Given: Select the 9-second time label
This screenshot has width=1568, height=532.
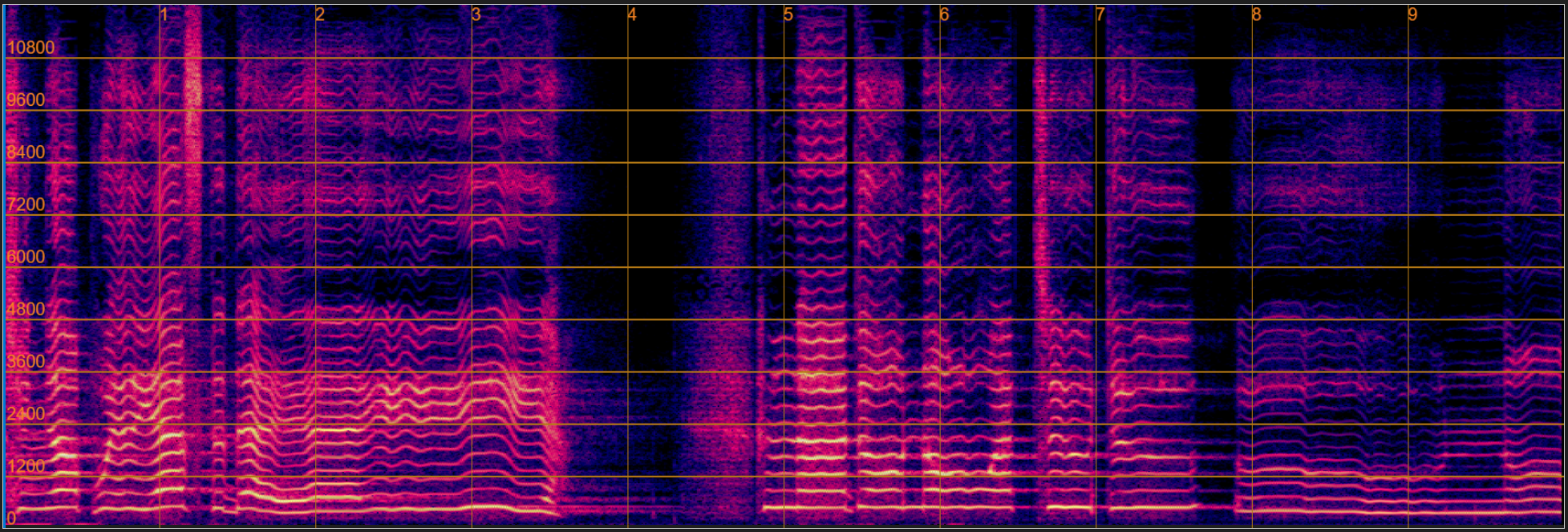Looking at the screenshot, I should (1412, 15).
